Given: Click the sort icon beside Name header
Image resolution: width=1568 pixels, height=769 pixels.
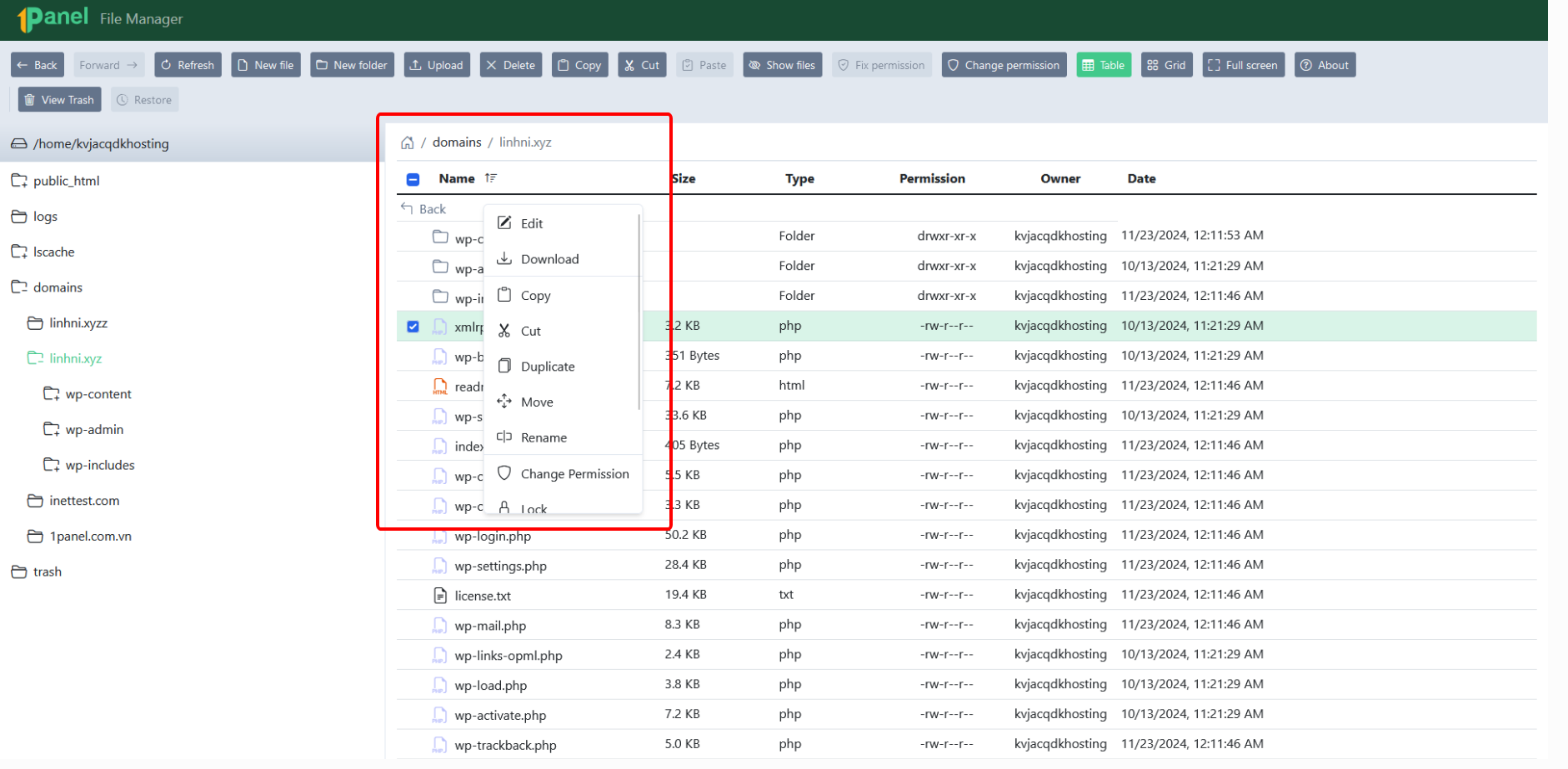Looking at the screenshot, I should click(491, 178).
